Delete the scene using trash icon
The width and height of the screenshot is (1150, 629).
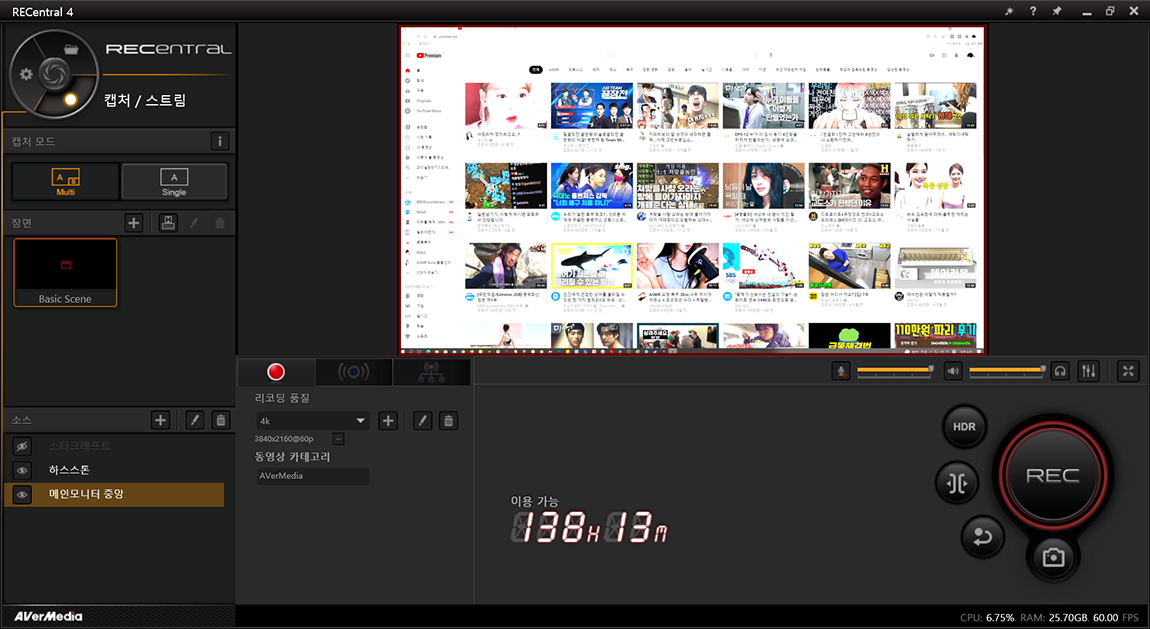(x=220, y=223)
